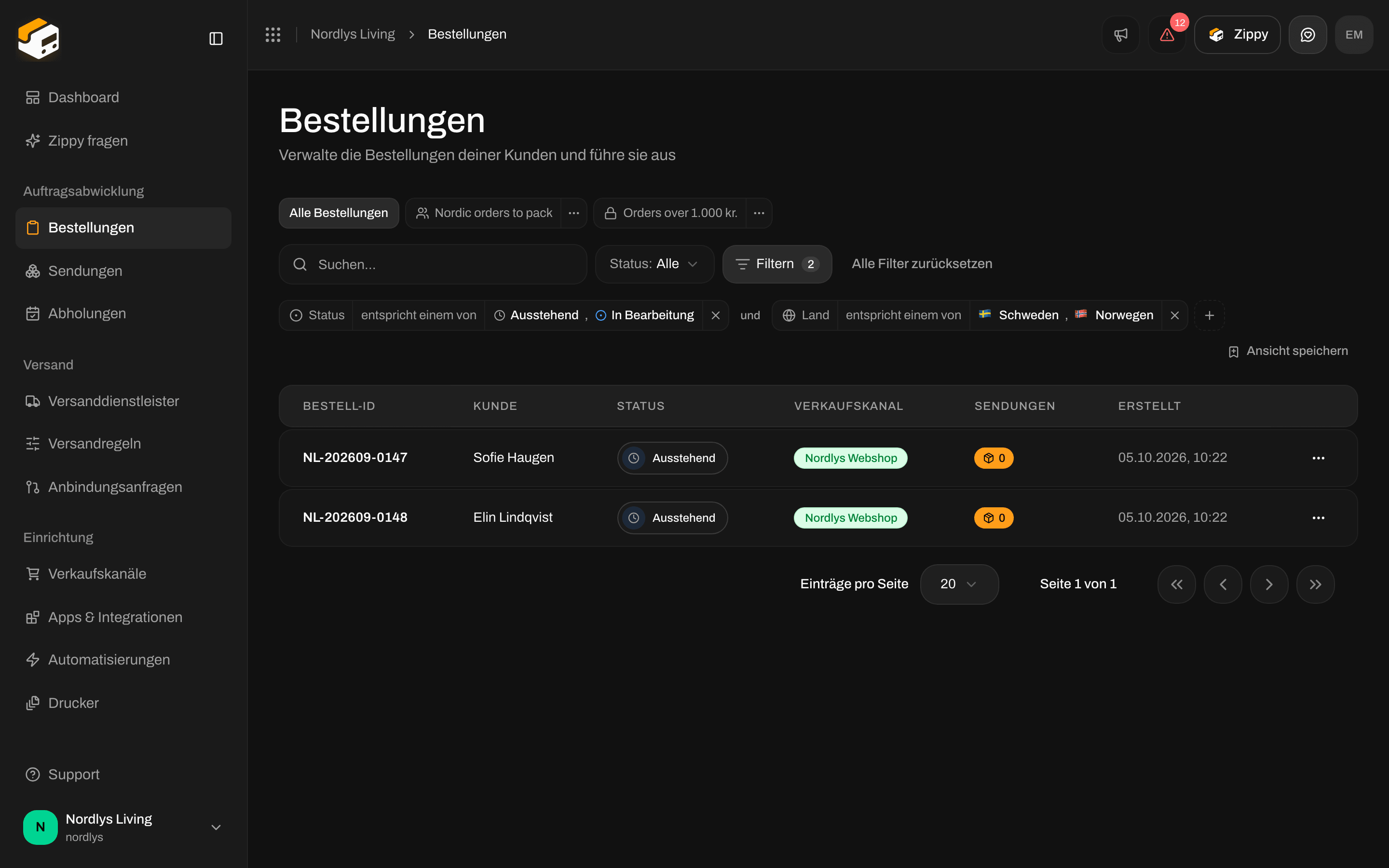Switch to the Orders over 1.000 kr. view
Image resolution: width=1389 pixels, height=868 pixels.
pyautogui.click(x=670, y=213)
